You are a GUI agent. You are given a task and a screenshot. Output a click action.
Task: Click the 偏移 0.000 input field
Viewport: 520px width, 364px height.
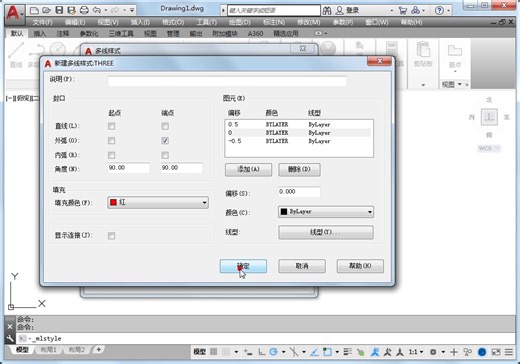point(299,192)
